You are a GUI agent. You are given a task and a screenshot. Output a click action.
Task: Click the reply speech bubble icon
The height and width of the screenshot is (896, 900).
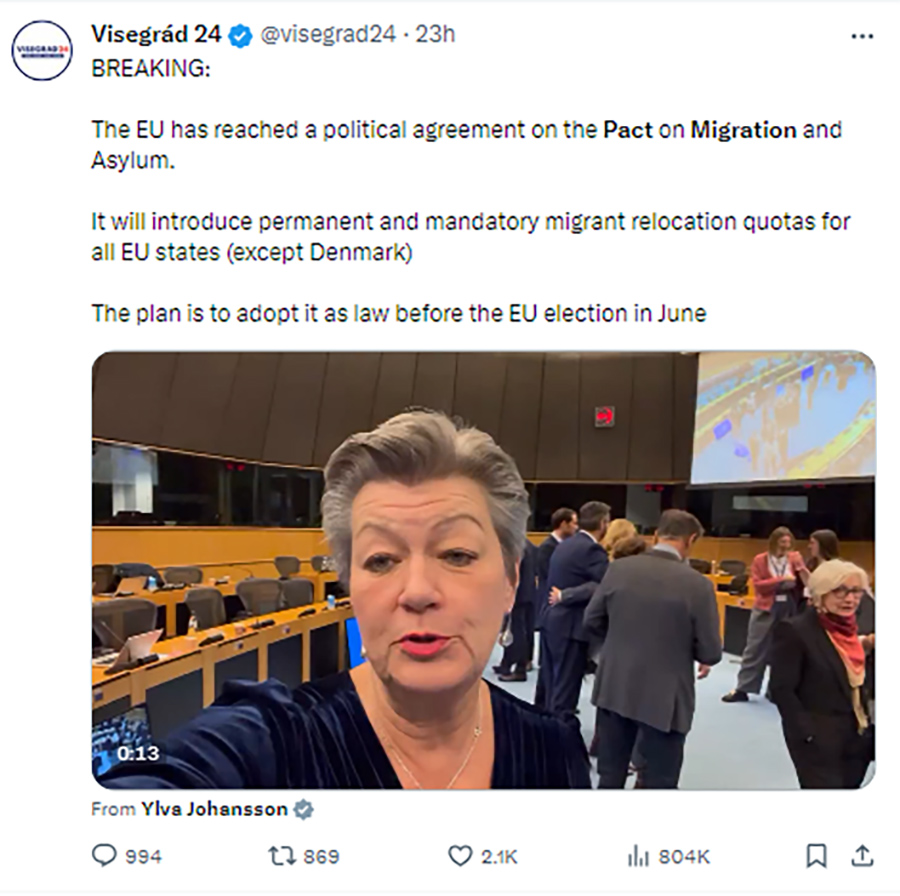pyautogui.click(x=105, y=856)
